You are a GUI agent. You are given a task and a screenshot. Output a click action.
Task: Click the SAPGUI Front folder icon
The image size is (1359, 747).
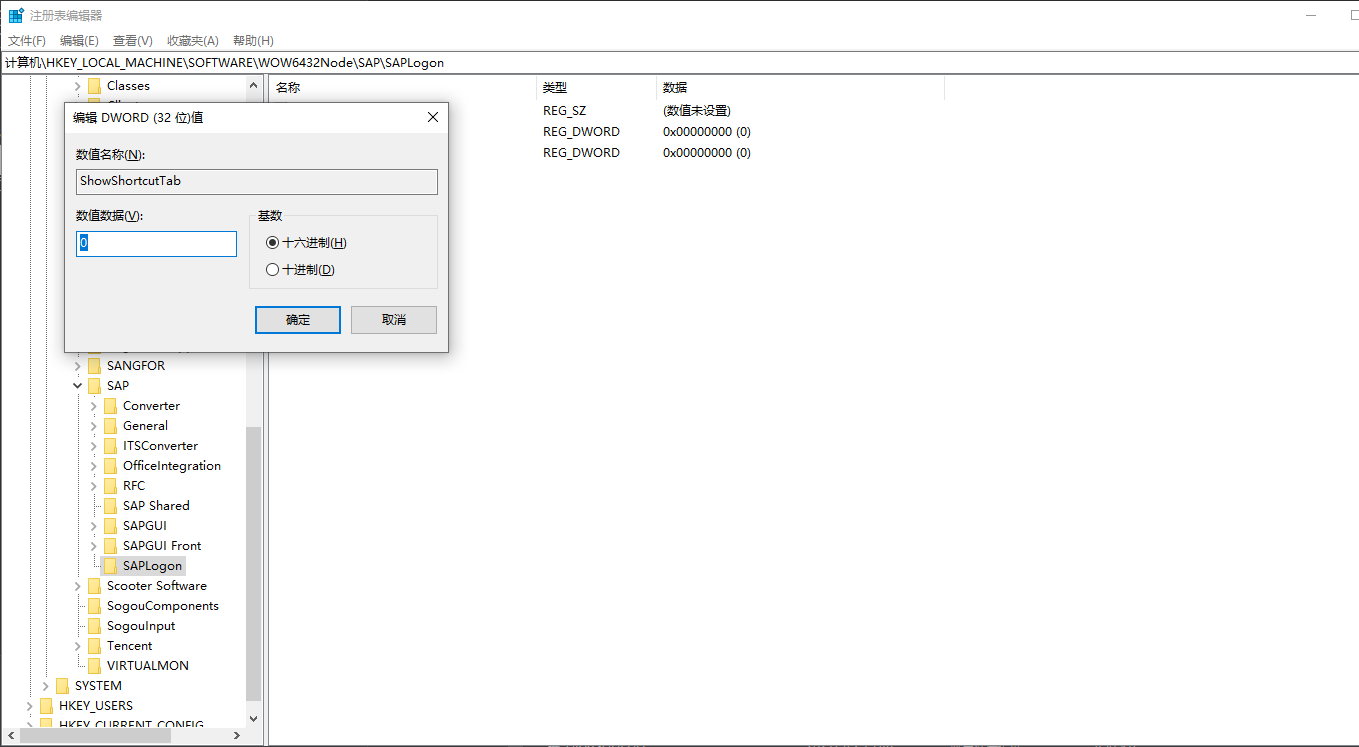pos(110,545)
